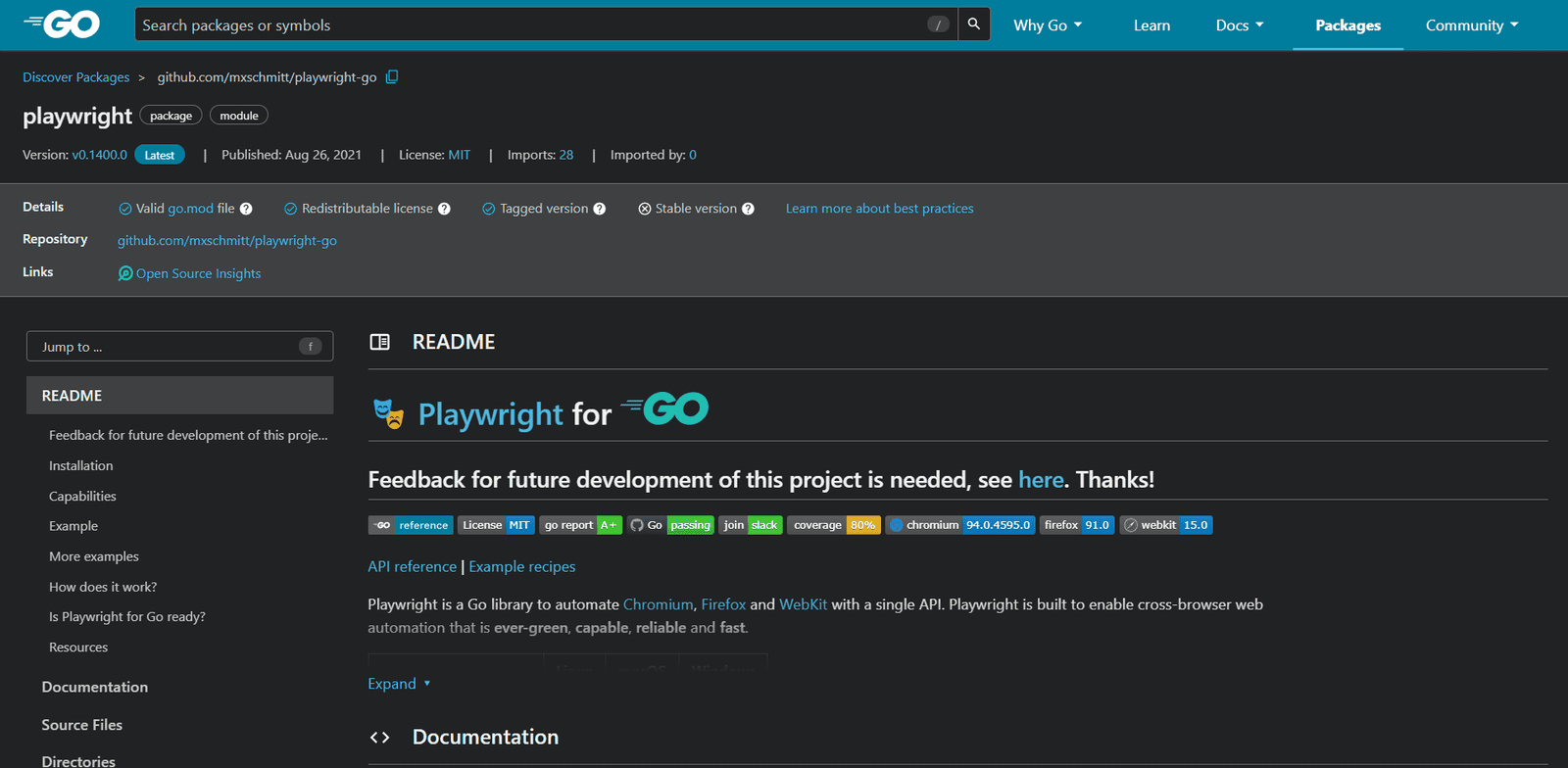Open version v0.1400.0 link
The height and width of the screenshot is (768, 1568).
tap(99, 155)
